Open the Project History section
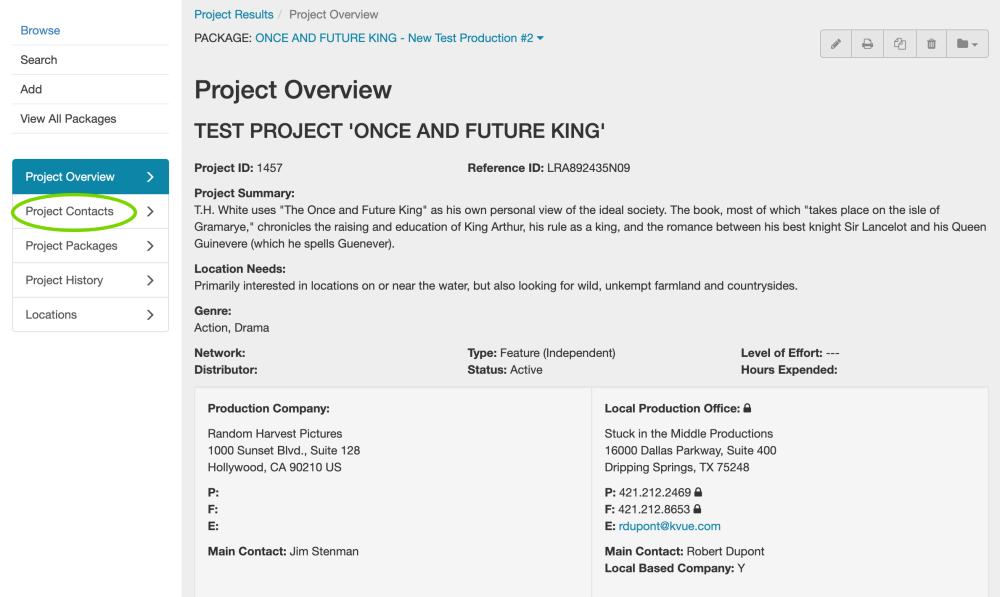This screenshot has width=1000, height=597. [x=65, y=280]
